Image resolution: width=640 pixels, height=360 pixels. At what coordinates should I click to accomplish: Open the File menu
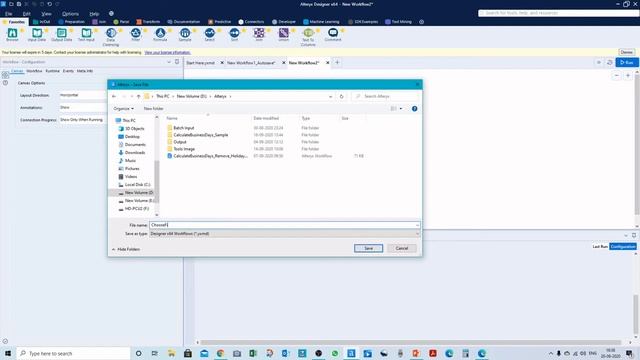[x=9, y=13]
